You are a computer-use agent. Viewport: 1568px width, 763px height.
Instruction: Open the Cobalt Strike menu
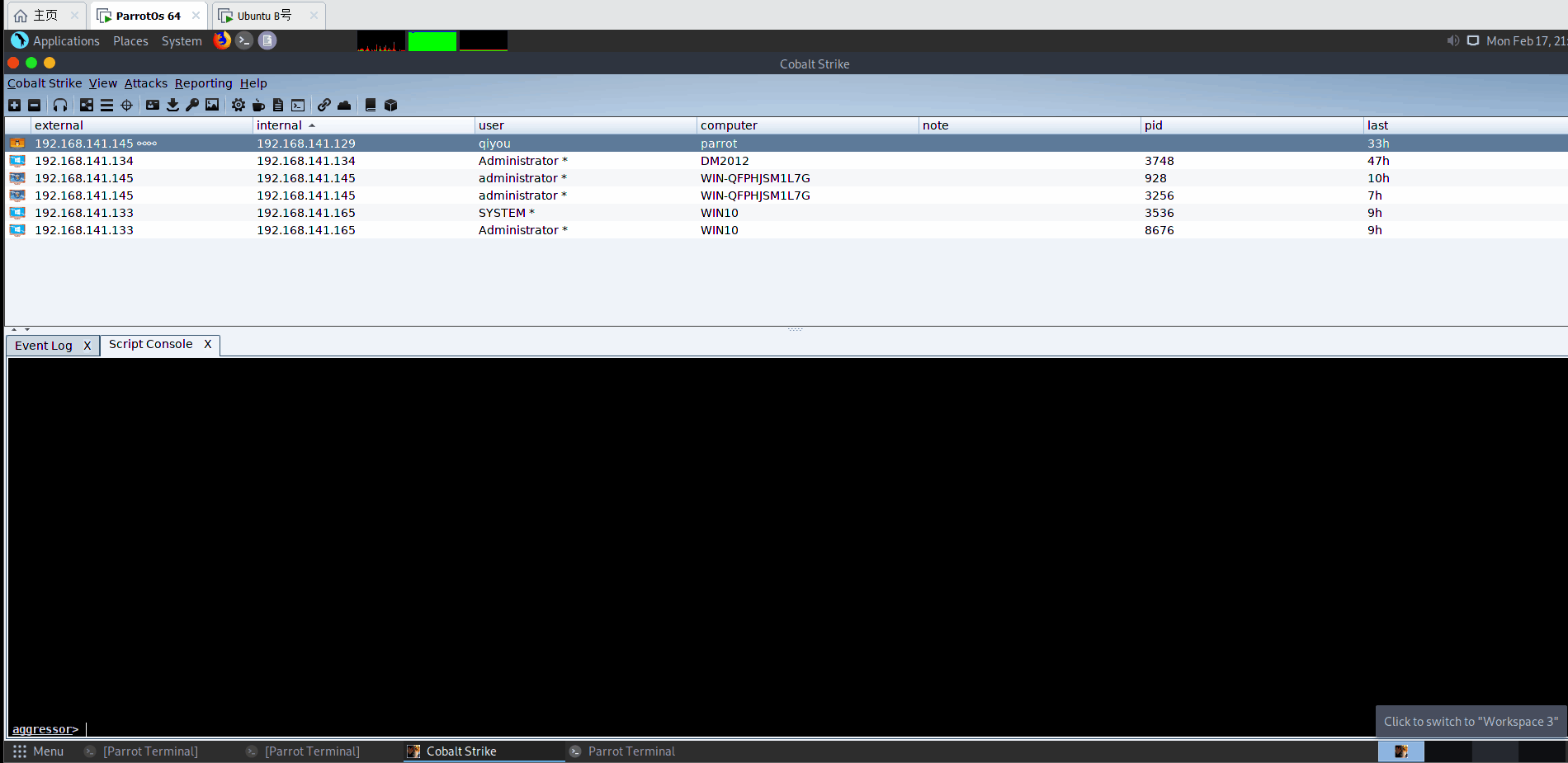[45, 83]
